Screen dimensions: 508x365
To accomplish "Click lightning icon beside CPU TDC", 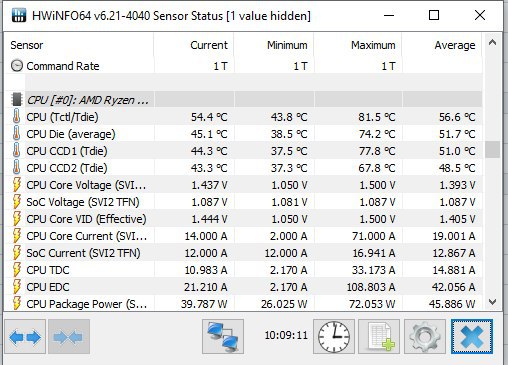I will [x=17, y=270].
